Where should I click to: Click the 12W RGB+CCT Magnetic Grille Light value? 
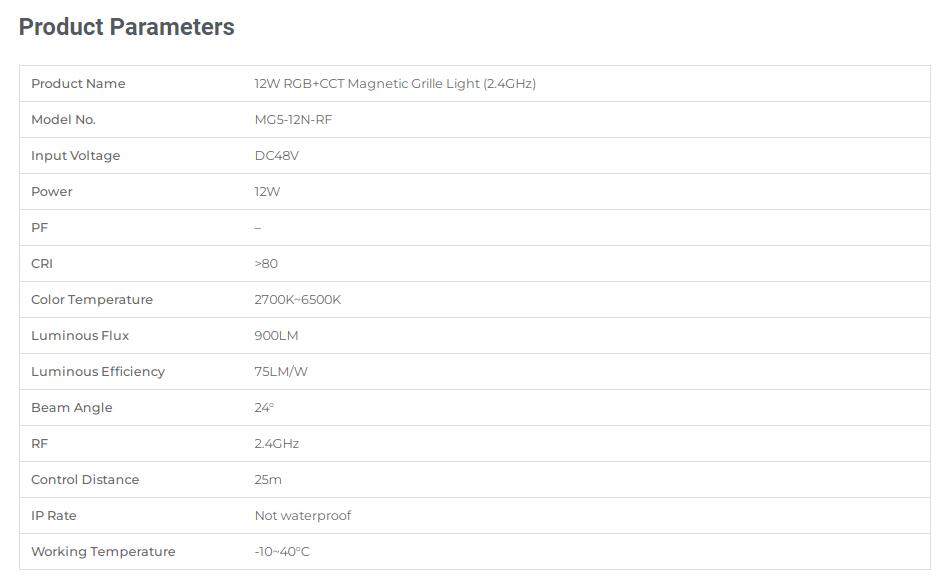pos(395,84)
